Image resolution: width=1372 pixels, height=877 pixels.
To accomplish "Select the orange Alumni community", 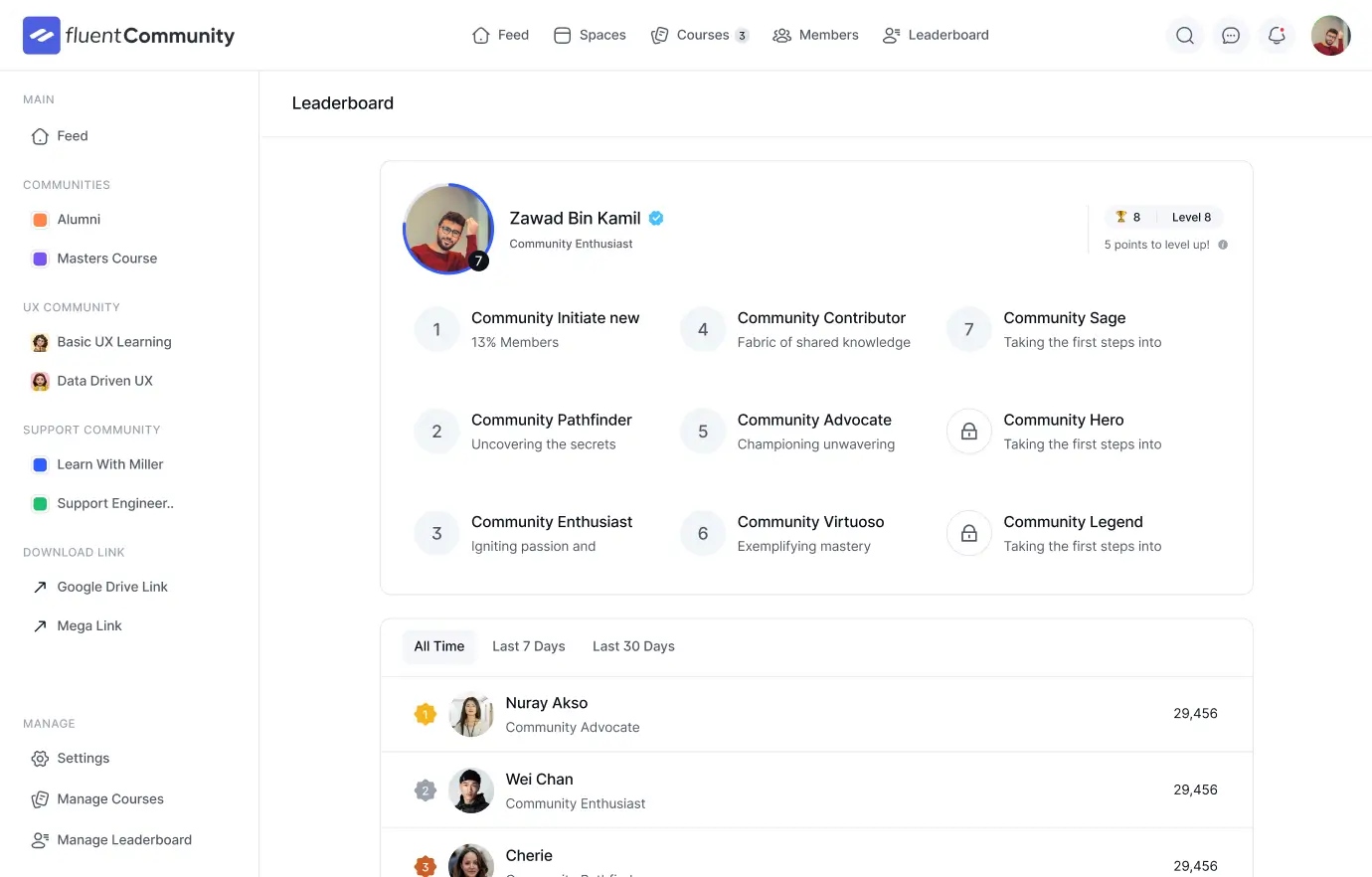I will tap(78, 220).
